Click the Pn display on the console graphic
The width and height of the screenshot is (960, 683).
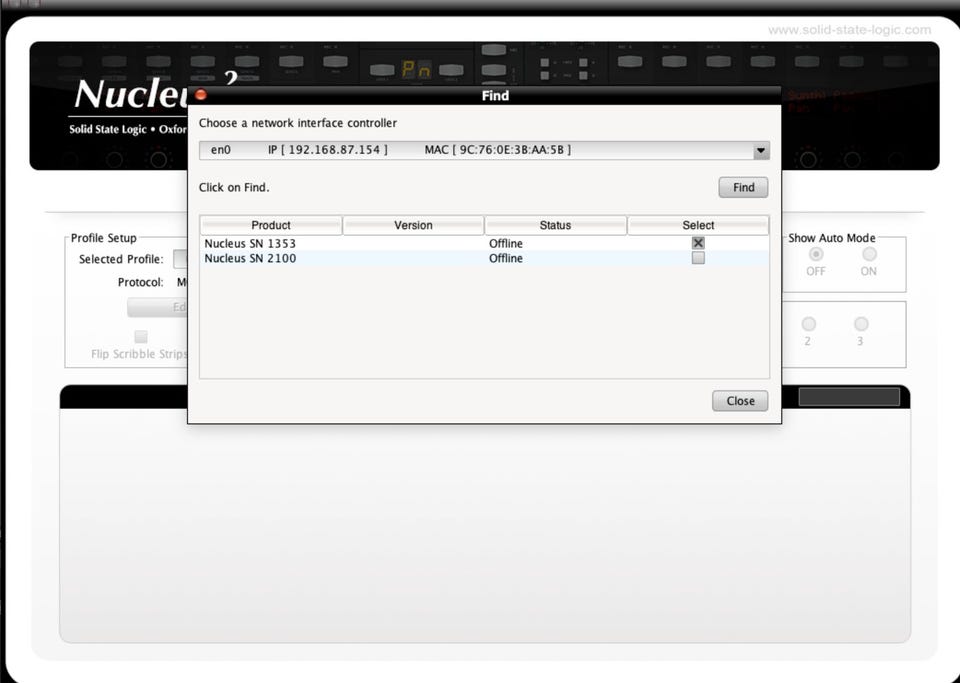pos(416,70)
